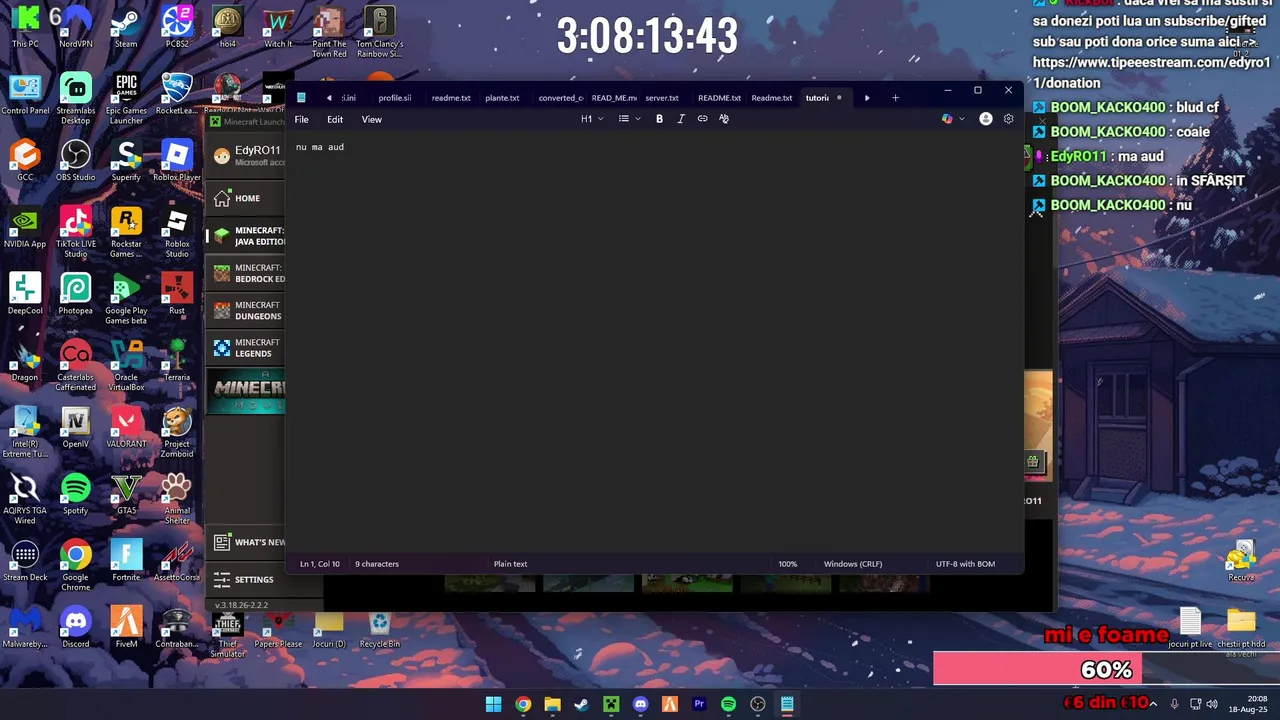This screenshot has width=1280, height=720.
Task: Click the UTF-8 with BOM encoding indicator
Action: click(x=965, y=564)
